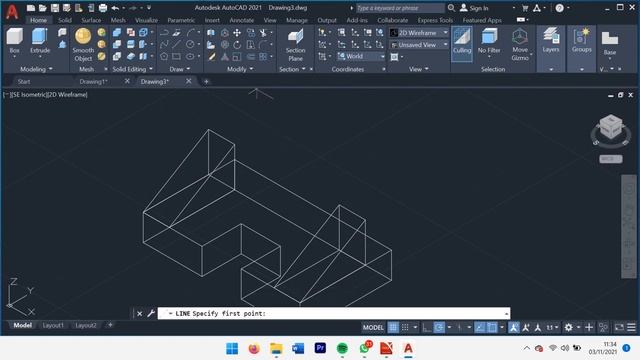The image size is (640, 360).
Task: Select the Box modeling tool
Action: coord(15,41)
